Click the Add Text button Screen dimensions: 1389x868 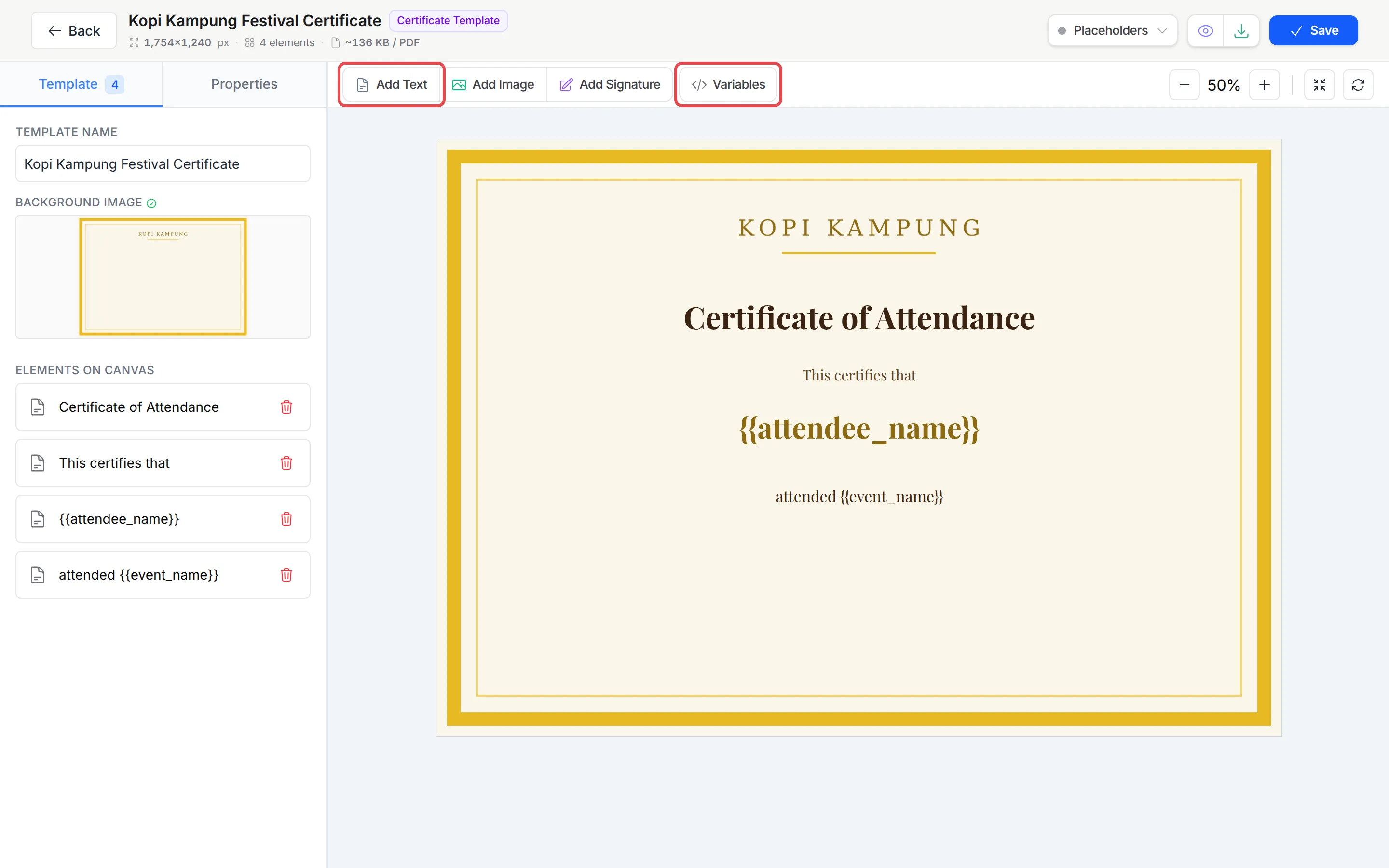click(x=392, y=84)
